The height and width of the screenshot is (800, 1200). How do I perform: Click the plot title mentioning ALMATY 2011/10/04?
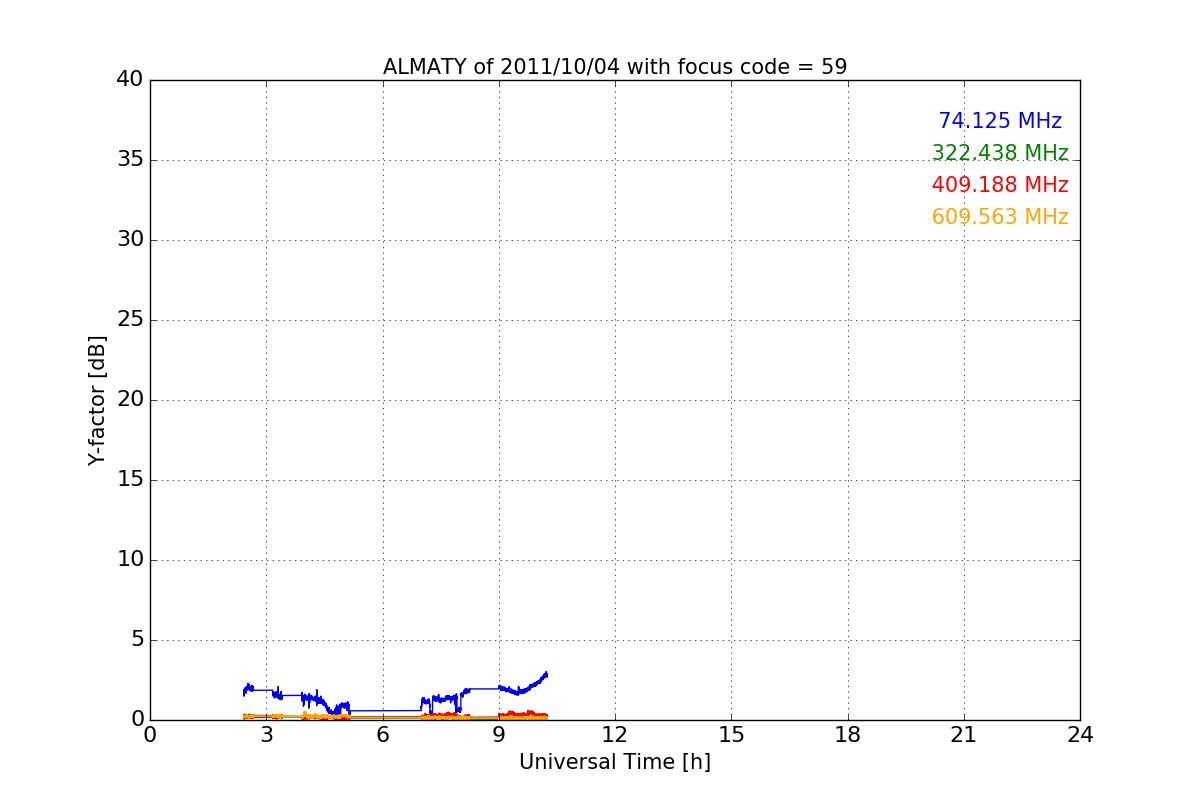tap(615, 67)
